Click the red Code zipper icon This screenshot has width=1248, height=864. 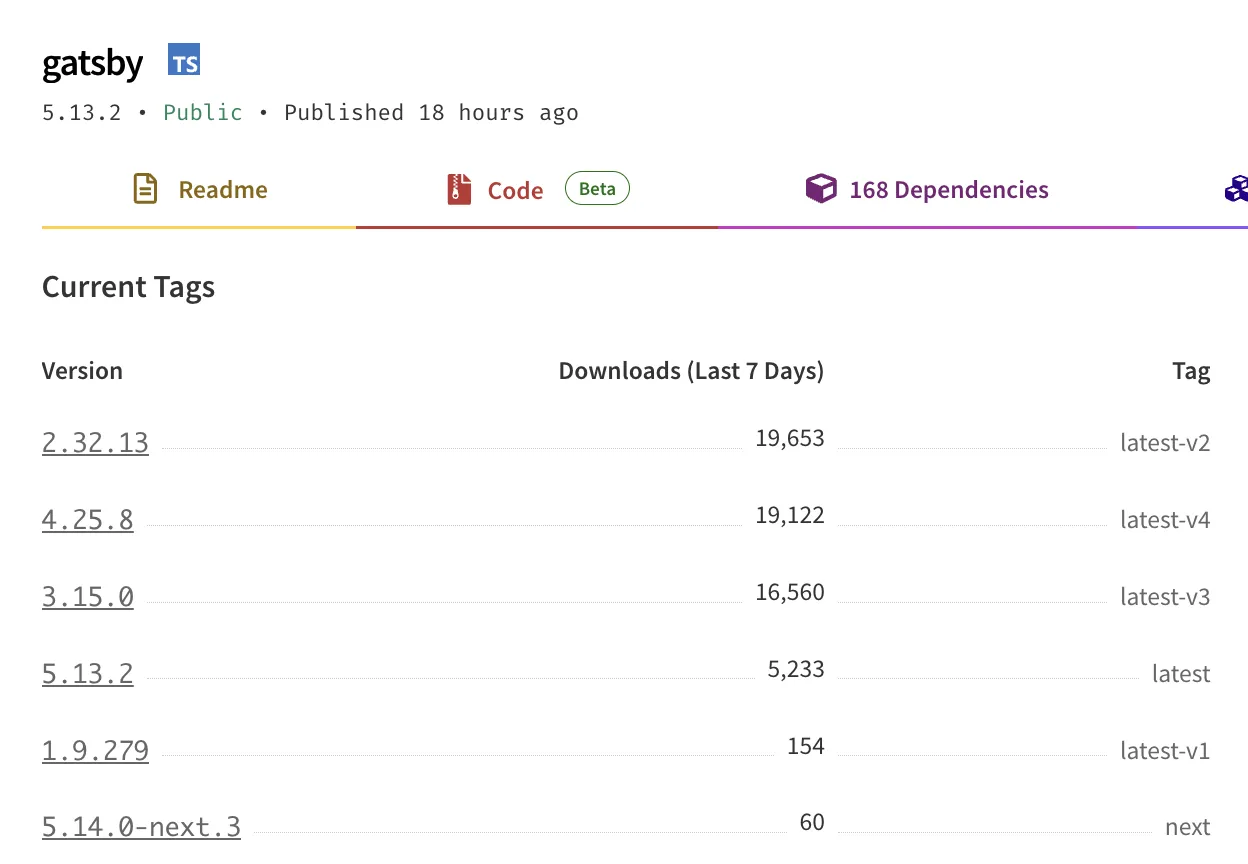pyautogui.click(x=457, y=188)
